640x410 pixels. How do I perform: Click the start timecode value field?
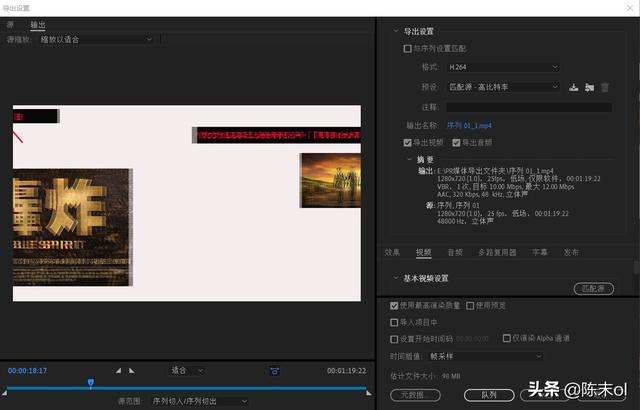472,339
